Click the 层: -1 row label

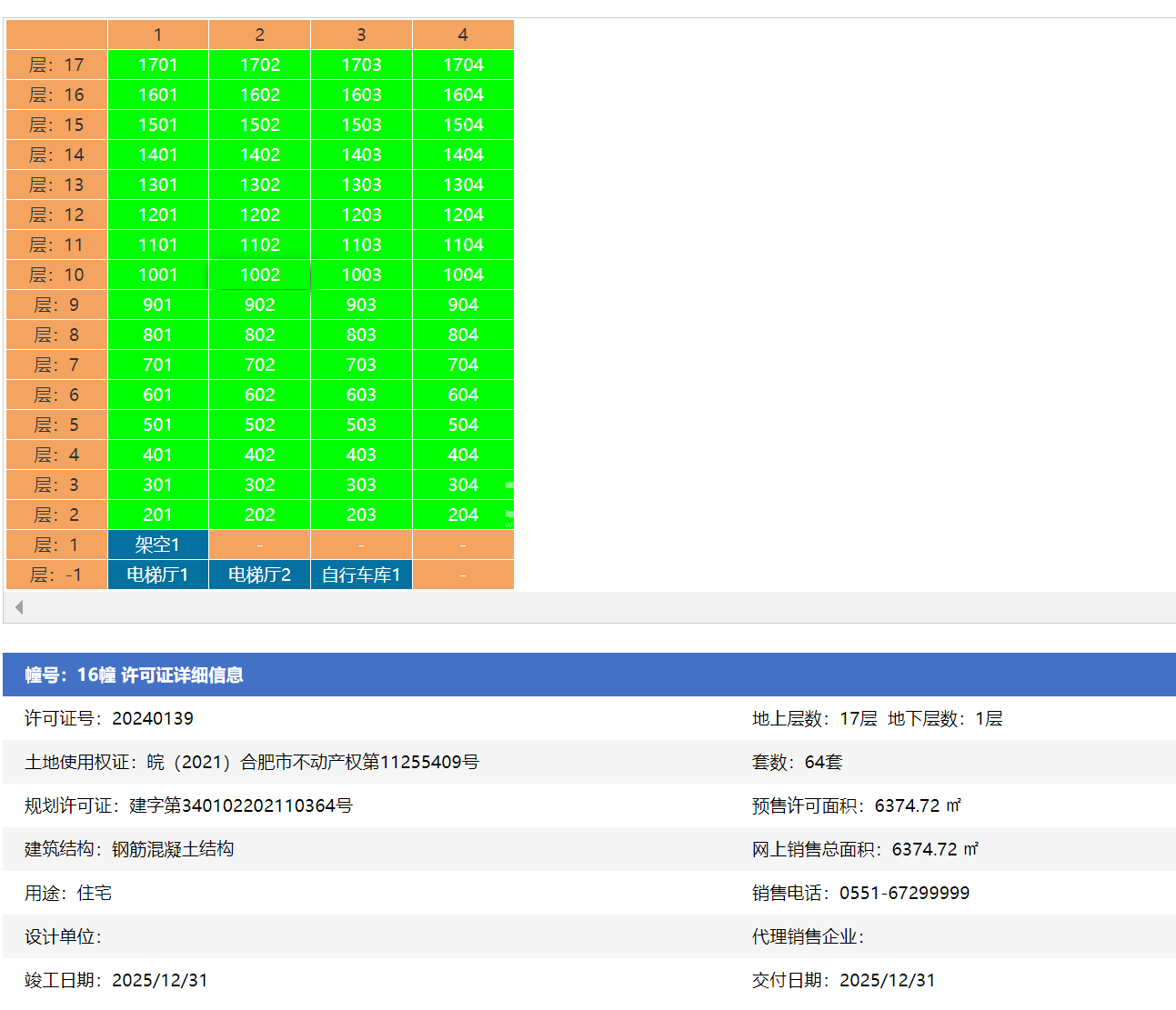(56, 575)
